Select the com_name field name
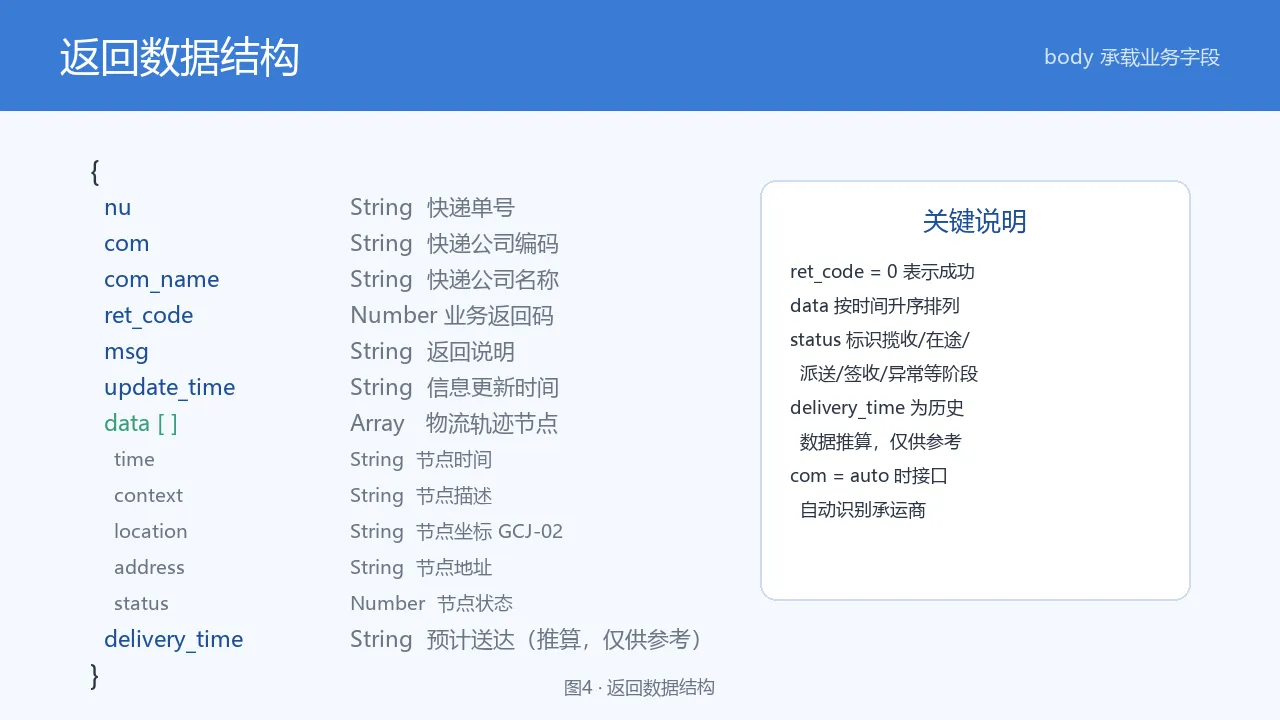The height and width of the screenshot is (720, 1280). (162, 280)
